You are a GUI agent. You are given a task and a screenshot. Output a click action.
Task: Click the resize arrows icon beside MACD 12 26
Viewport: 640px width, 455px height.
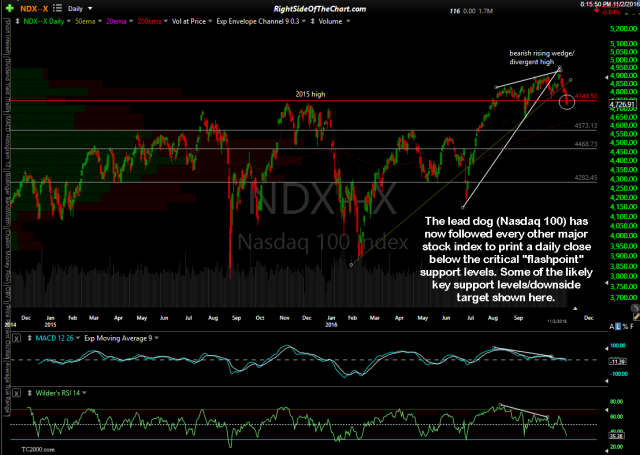pyautogui.click(x=29, y=338)
